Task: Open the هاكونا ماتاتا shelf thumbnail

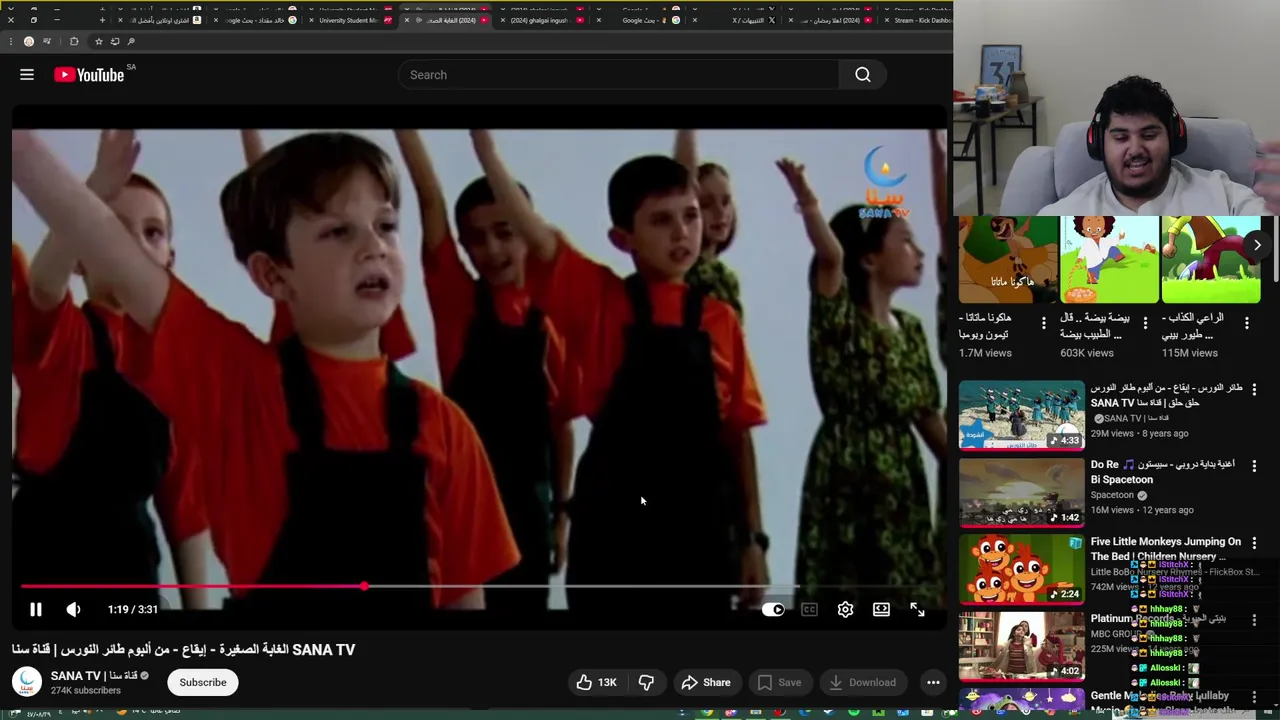Action: (1008, 259)
